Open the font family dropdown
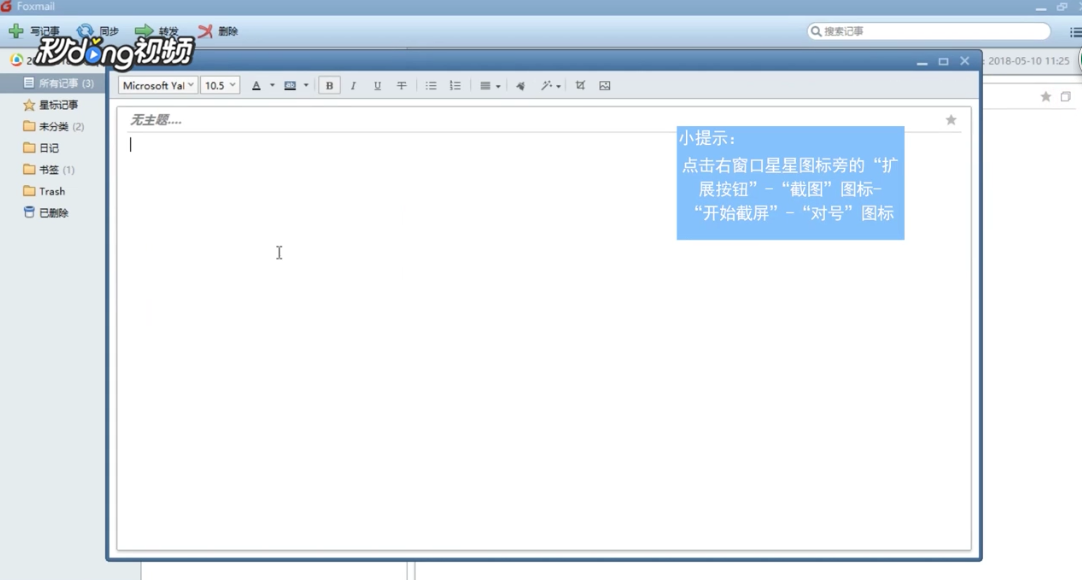 click(x=155, y=85)
